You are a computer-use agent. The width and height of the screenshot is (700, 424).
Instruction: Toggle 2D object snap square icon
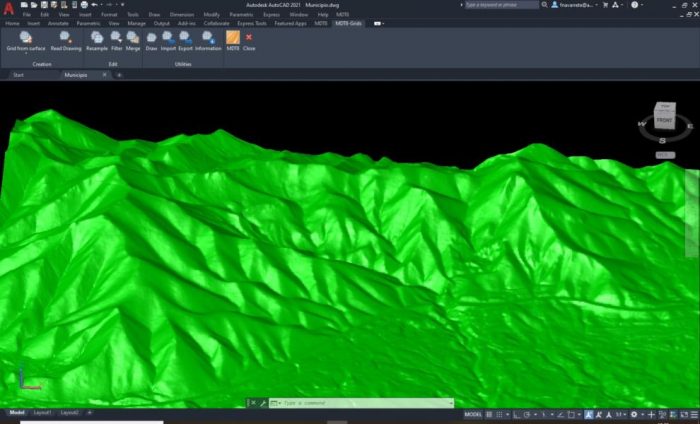tap(571, 415)
